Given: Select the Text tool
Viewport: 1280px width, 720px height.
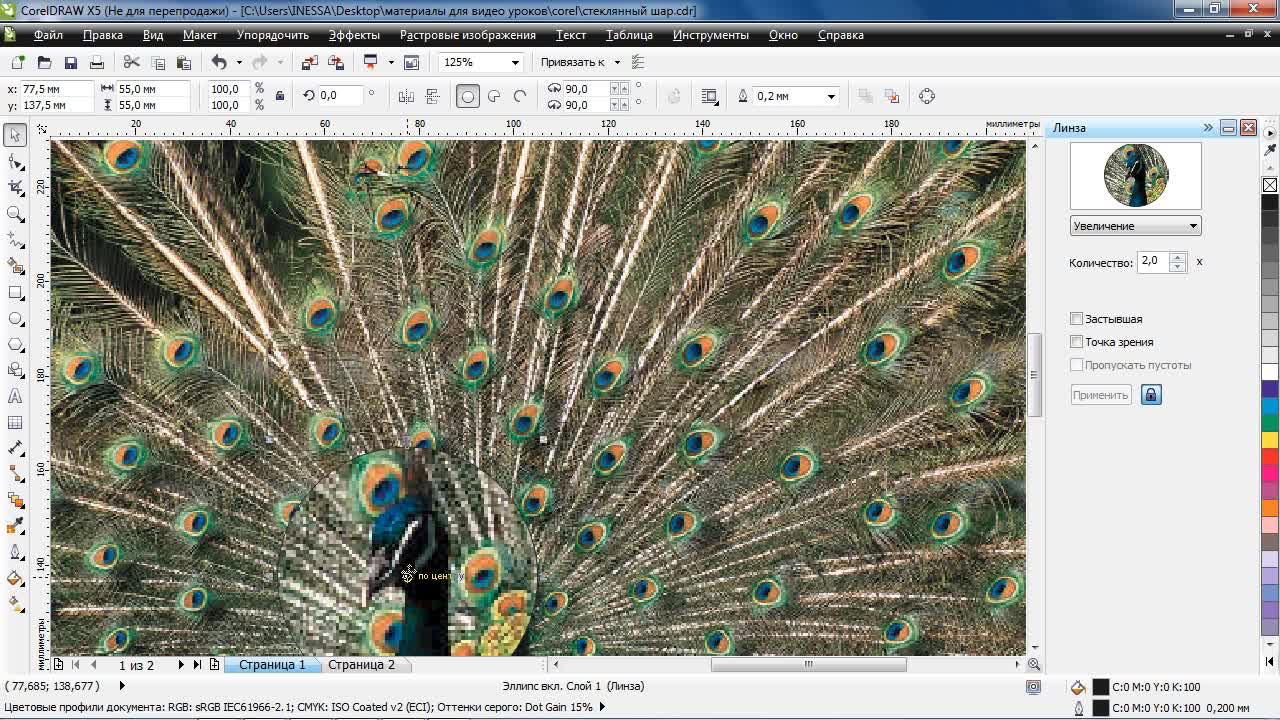Looking at the screenshot, I should coord(15,396).
